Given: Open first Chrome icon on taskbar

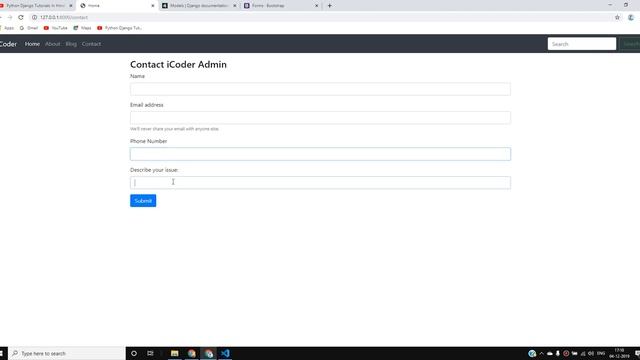Looking at the screenshot, I should (192, 353).
